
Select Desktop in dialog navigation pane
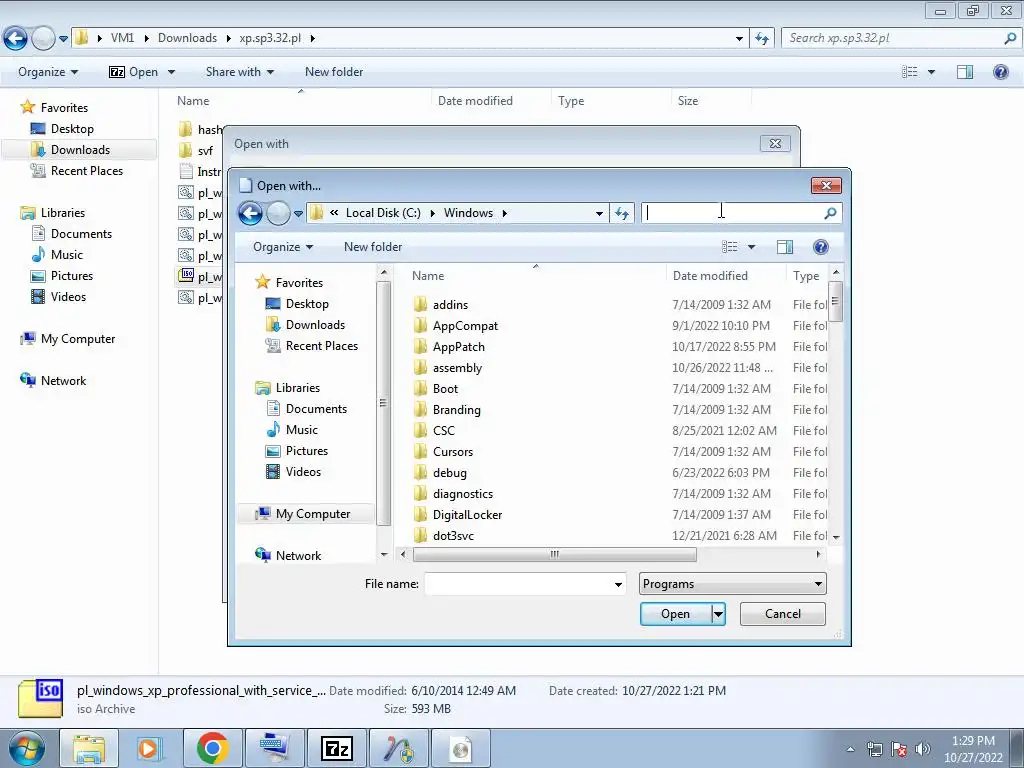tap(306, 304)
